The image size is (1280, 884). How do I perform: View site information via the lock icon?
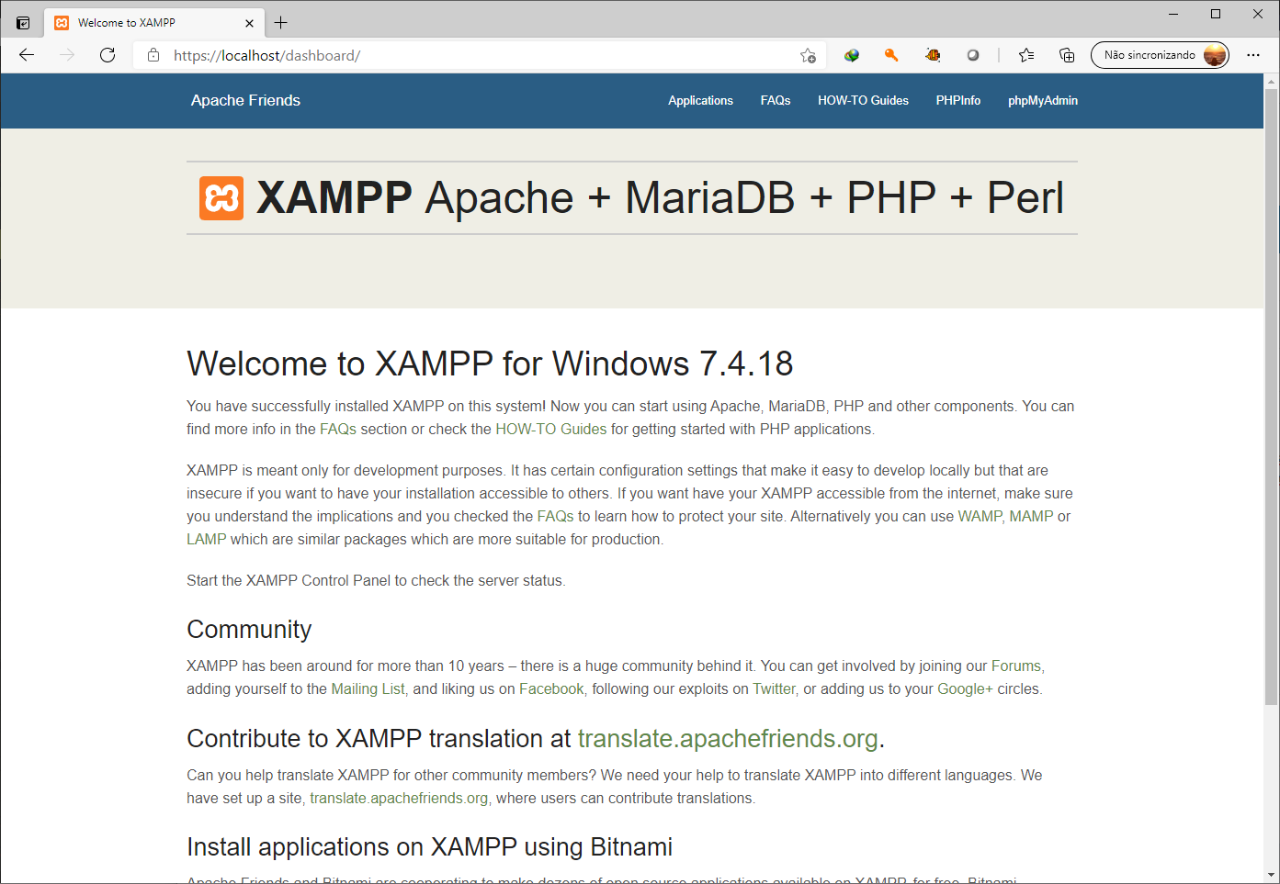point(153,55)
